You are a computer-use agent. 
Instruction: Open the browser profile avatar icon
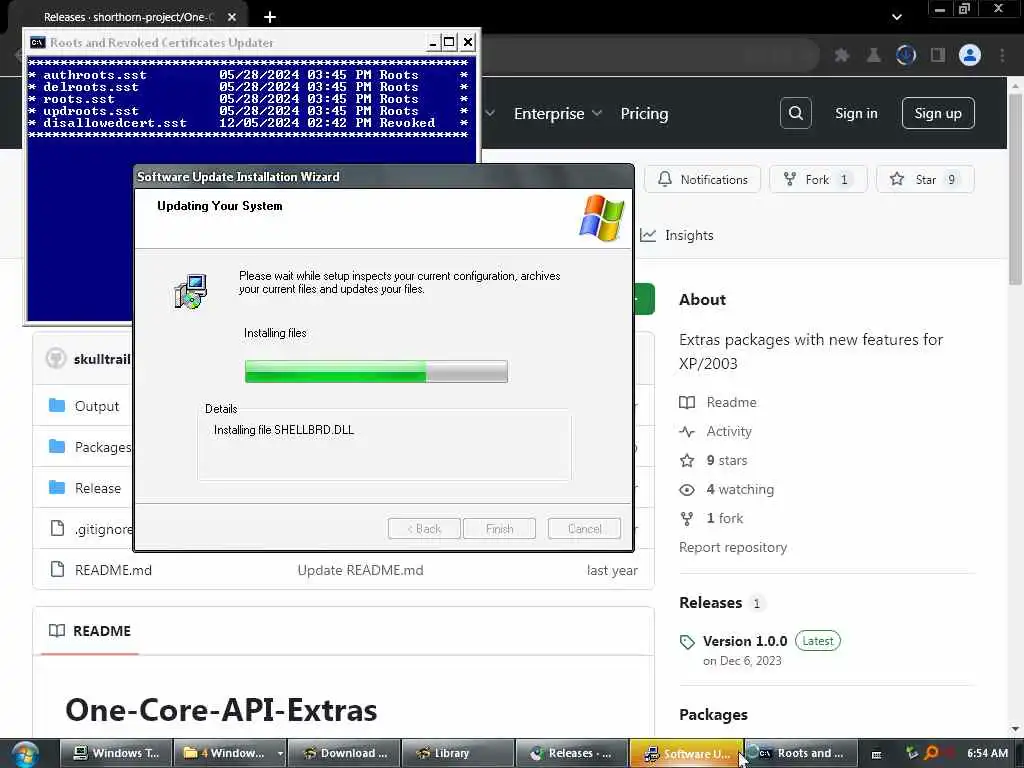[970, 55]
